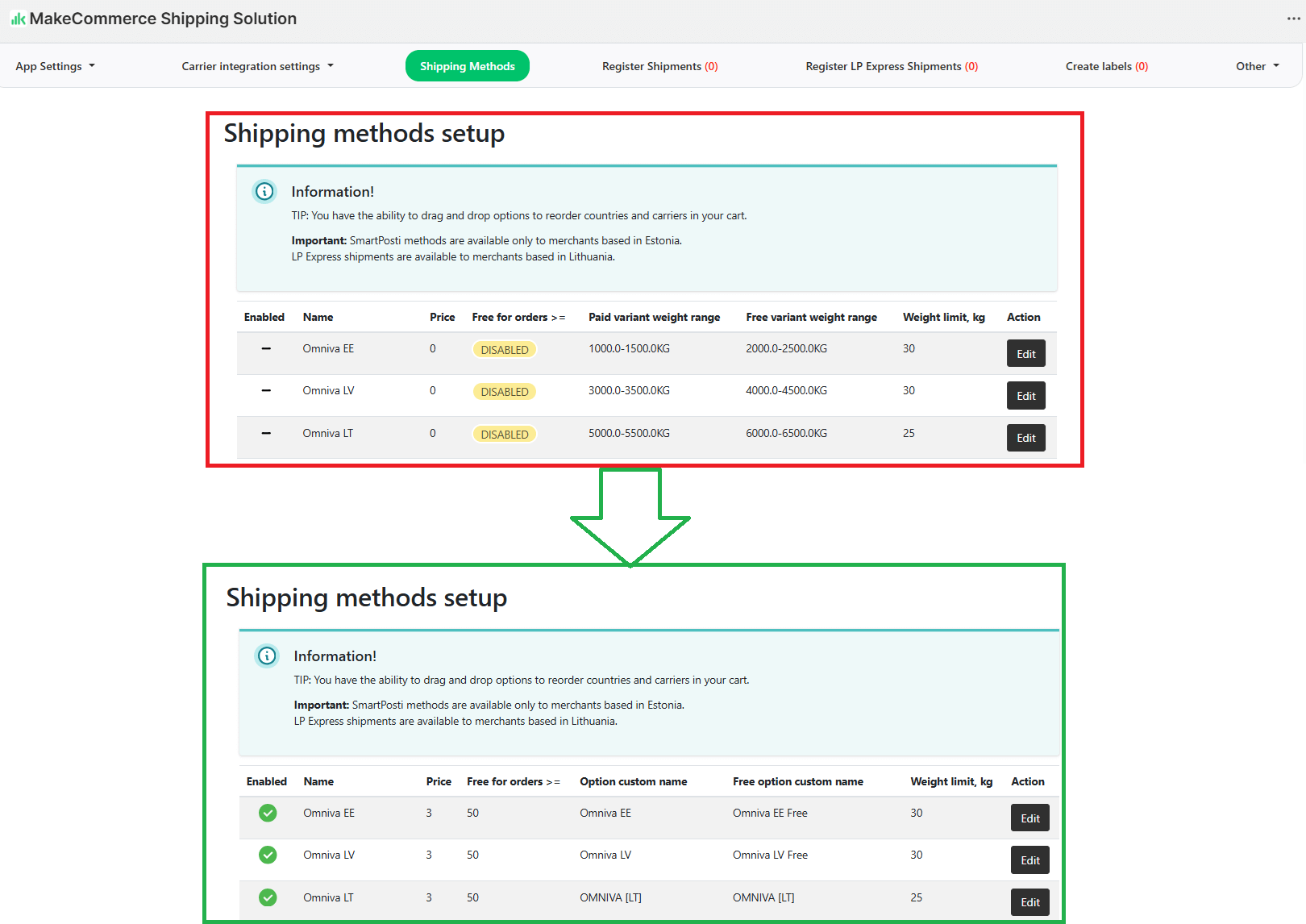1306x924 pixels.
Task: Expand the App Settings dropdown
Action: [55, 66]
